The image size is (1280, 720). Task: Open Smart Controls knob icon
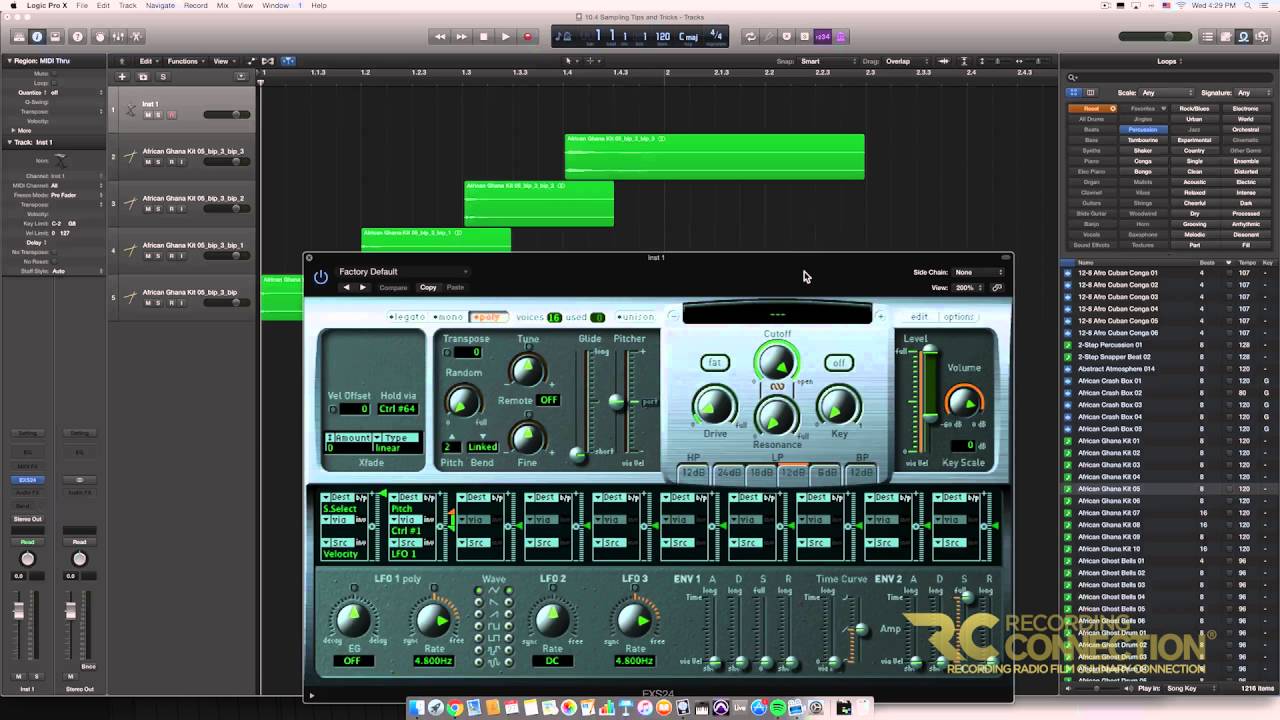[x=99, y=37]
